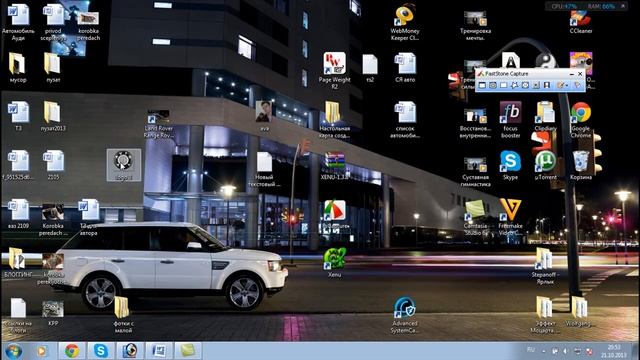This screenshot has height=360, width=640.
Task: Open Skype from the taskbar
Action: pyautogui.click(x=100, y=351)
